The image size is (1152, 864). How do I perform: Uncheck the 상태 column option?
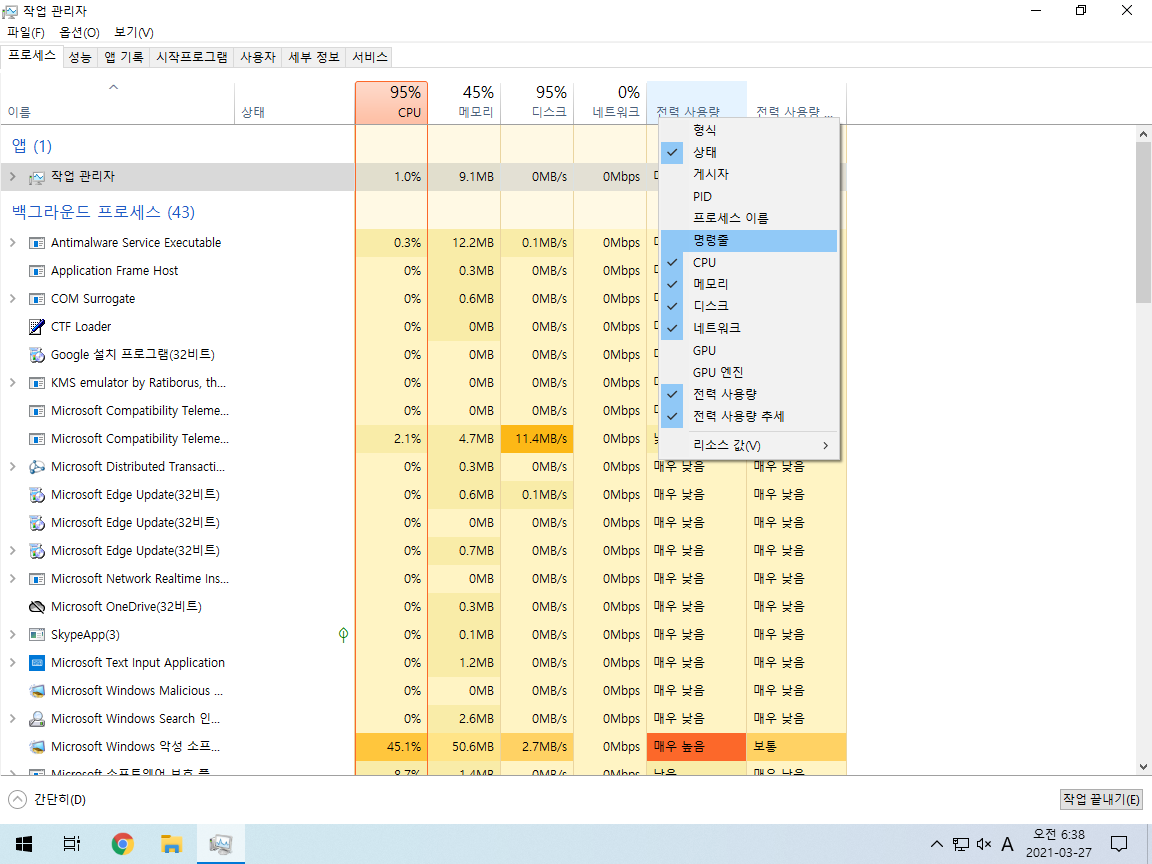pos(749,152)
